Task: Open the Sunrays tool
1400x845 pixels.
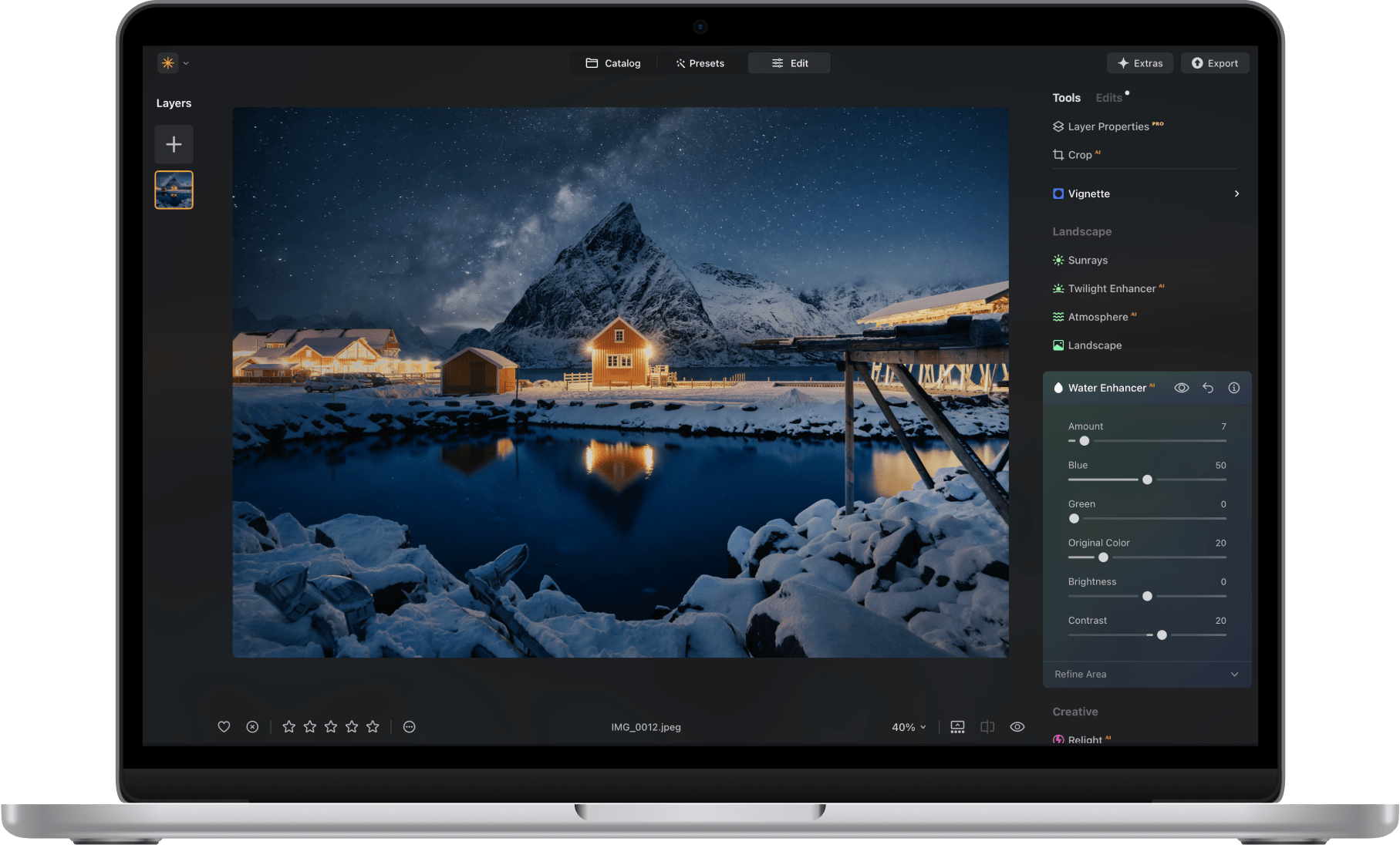Action: click(1080, 260)
